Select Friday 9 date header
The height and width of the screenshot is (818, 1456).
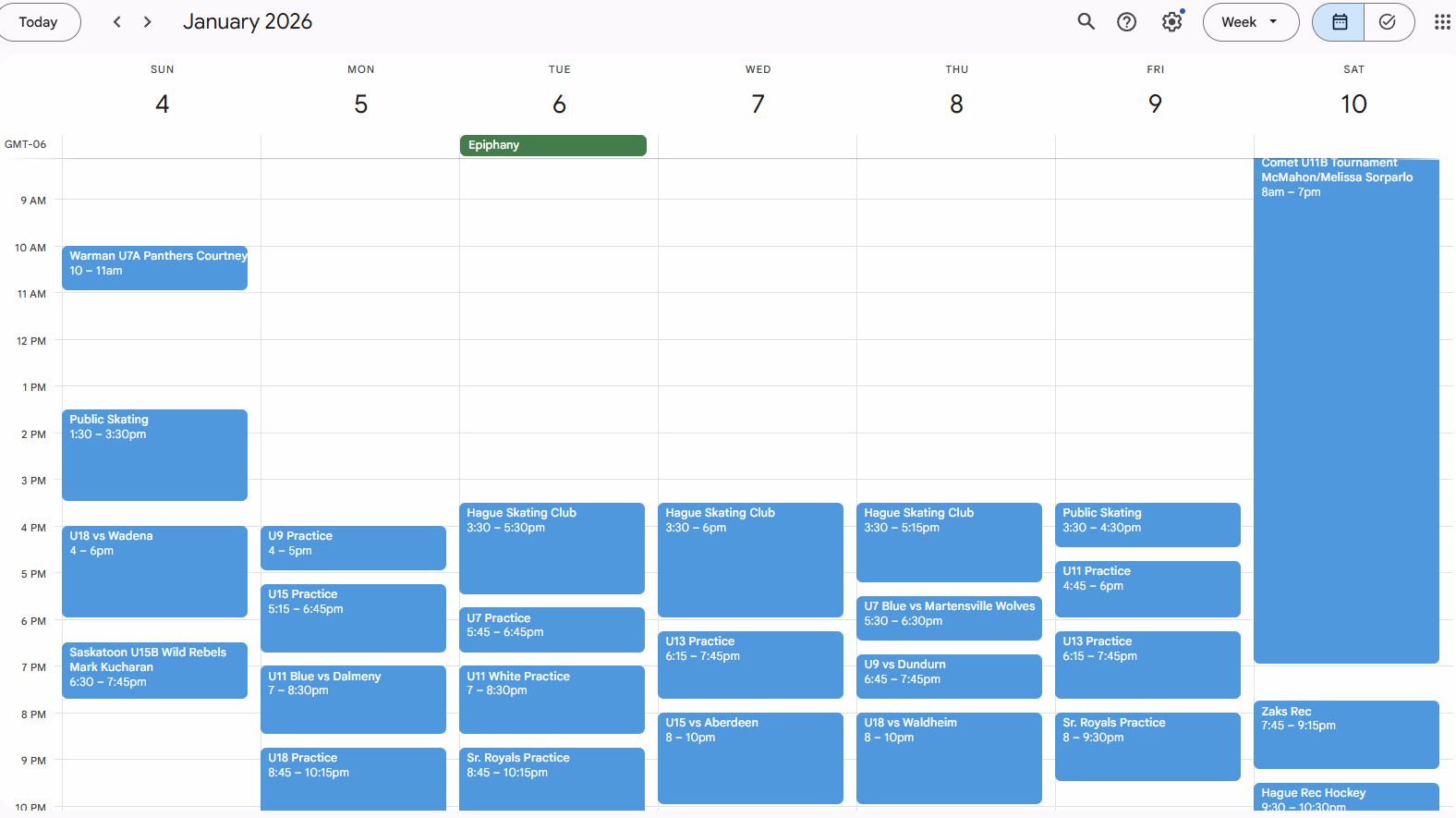[1155, 104]
